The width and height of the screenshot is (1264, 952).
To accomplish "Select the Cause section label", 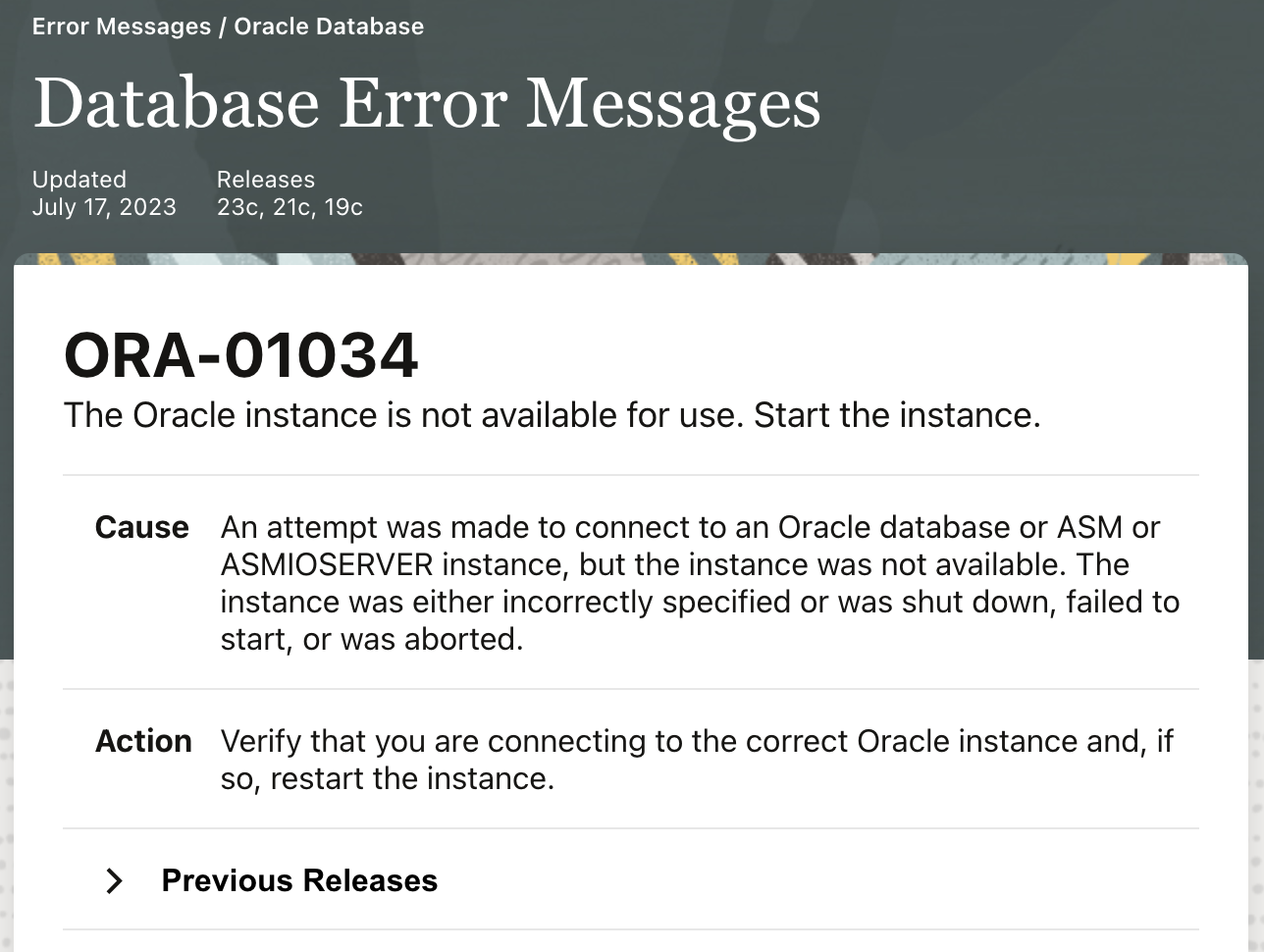I will [x=142, y=527].
